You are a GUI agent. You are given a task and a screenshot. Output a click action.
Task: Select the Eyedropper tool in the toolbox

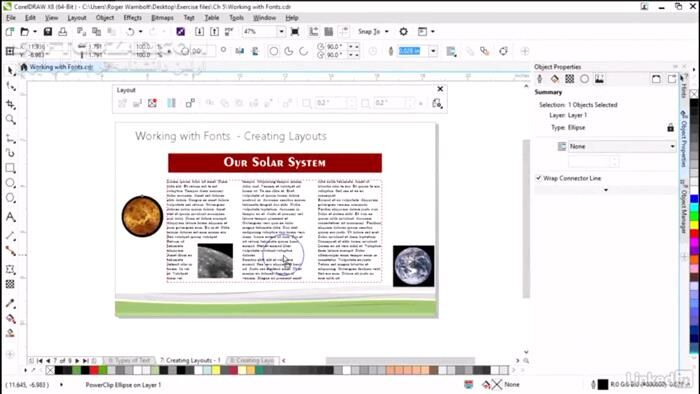[11, 303]
